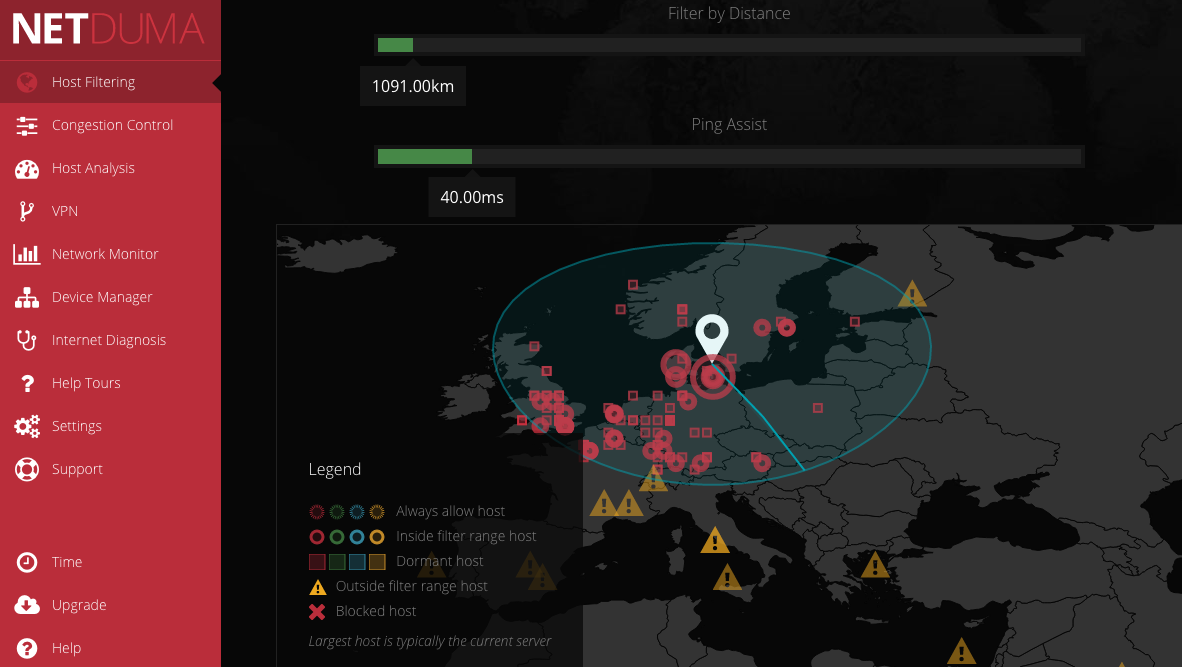Click the NETDUMA logo

109,29
